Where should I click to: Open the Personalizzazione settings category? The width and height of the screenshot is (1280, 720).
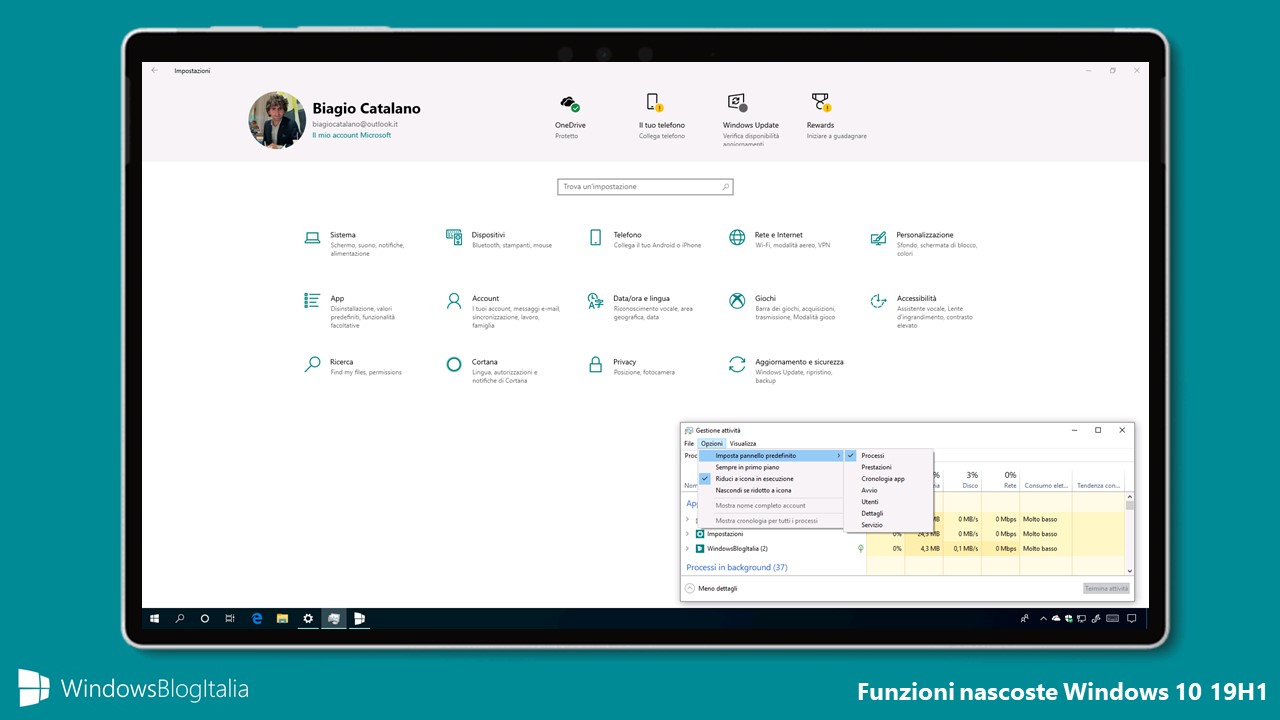click(924, 244)
